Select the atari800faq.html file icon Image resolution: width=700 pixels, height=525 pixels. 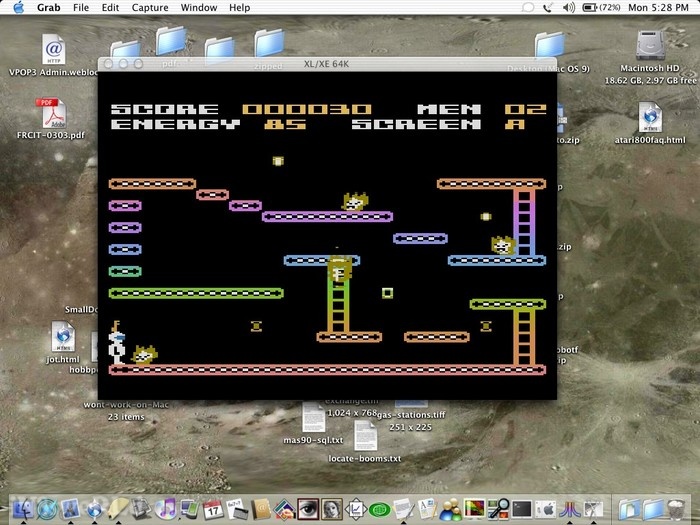tap(650, 117)
